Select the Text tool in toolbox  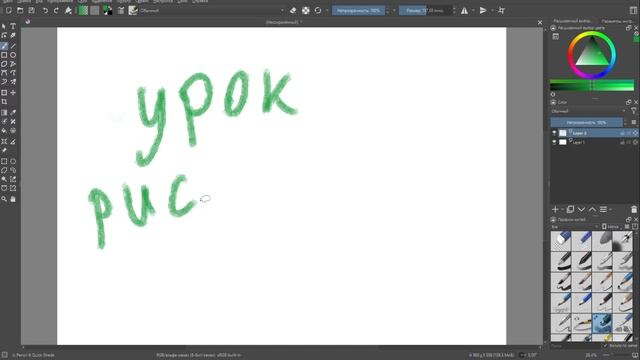click(13, 26)
